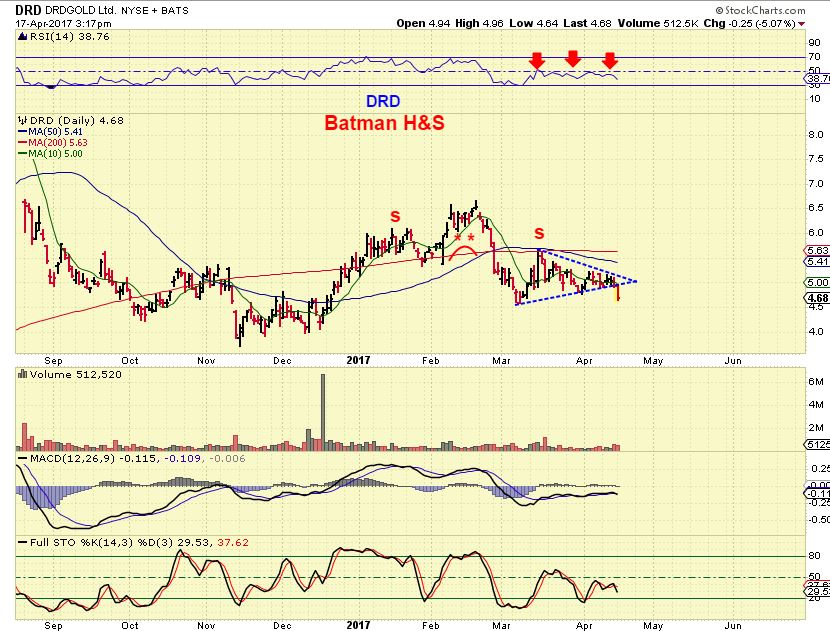This screenshot has height=631, width=830.
Task: Click the icon beside the RSI(14) label
Action: [x=22, y=37]
